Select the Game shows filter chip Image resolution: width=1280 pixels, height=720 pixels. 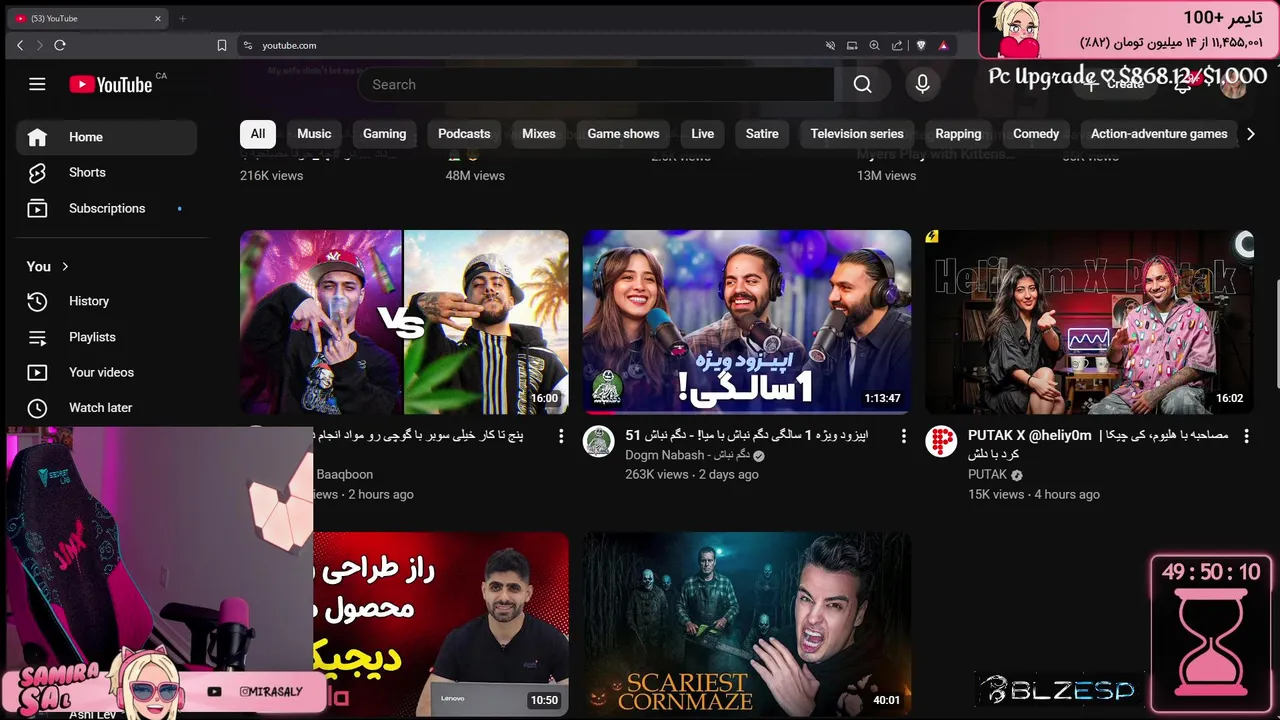[623, 134]
